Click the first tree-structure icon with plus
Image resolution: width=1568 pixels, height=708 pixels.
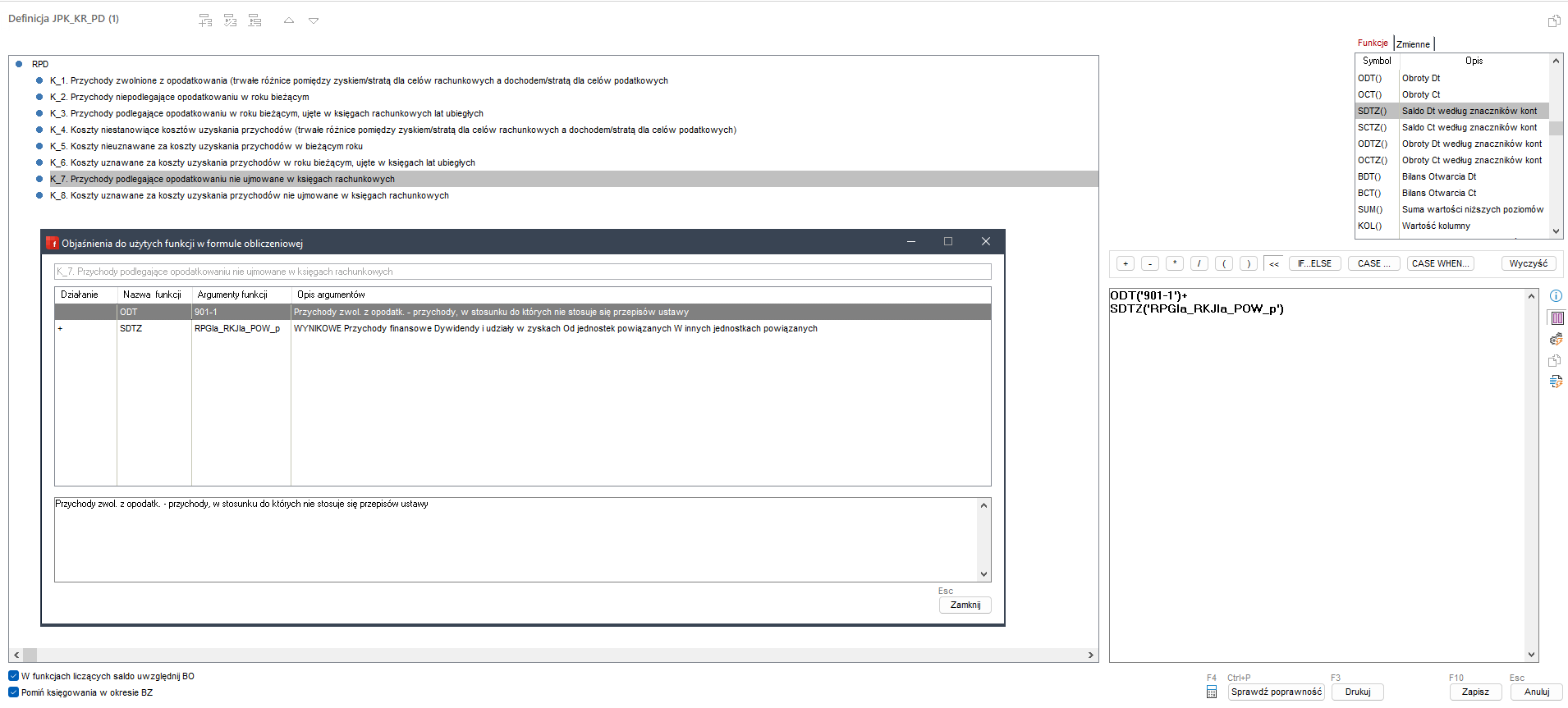click(x=205, y=21)
